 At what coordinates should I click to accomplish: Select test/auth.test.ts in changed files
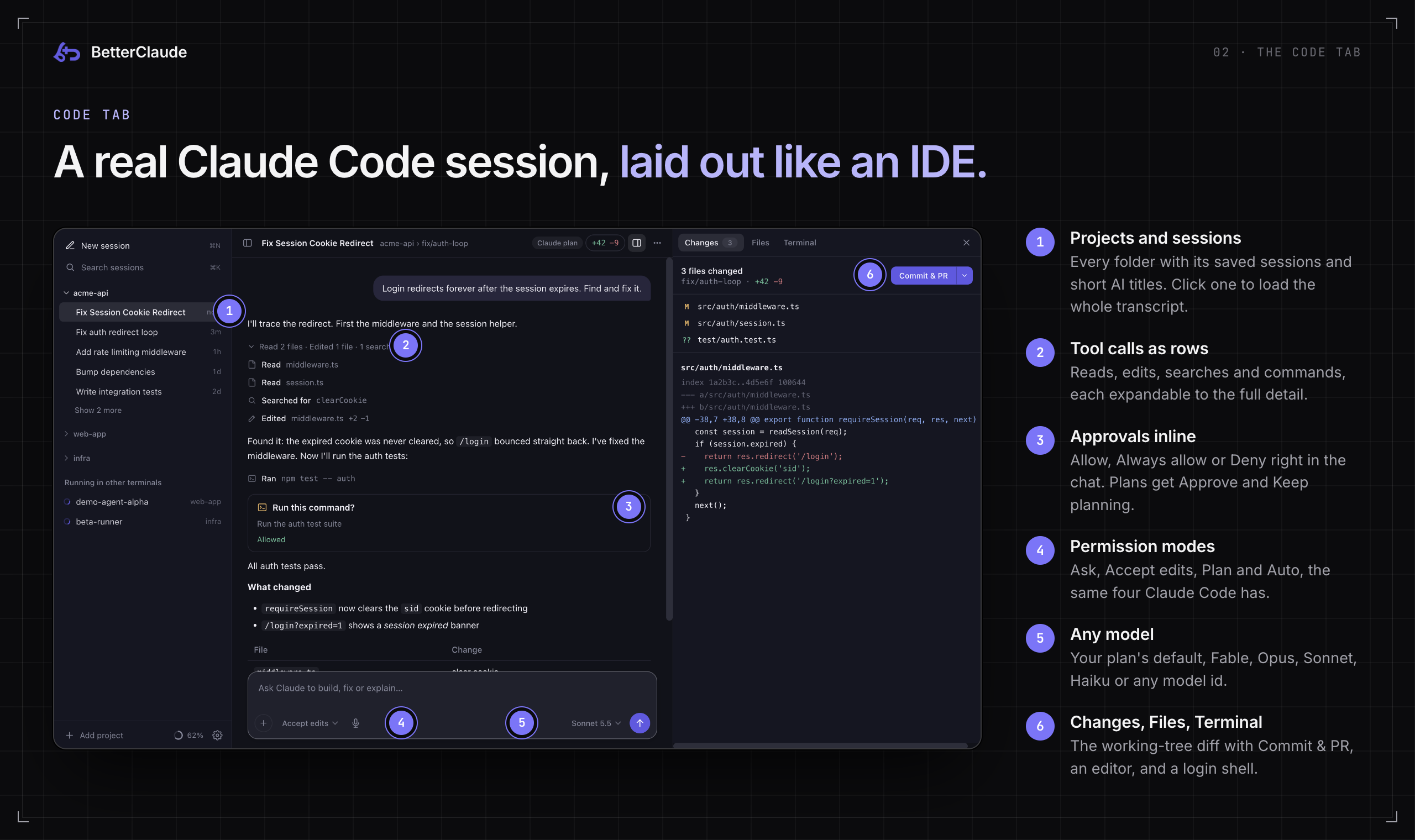click(826, 340)
